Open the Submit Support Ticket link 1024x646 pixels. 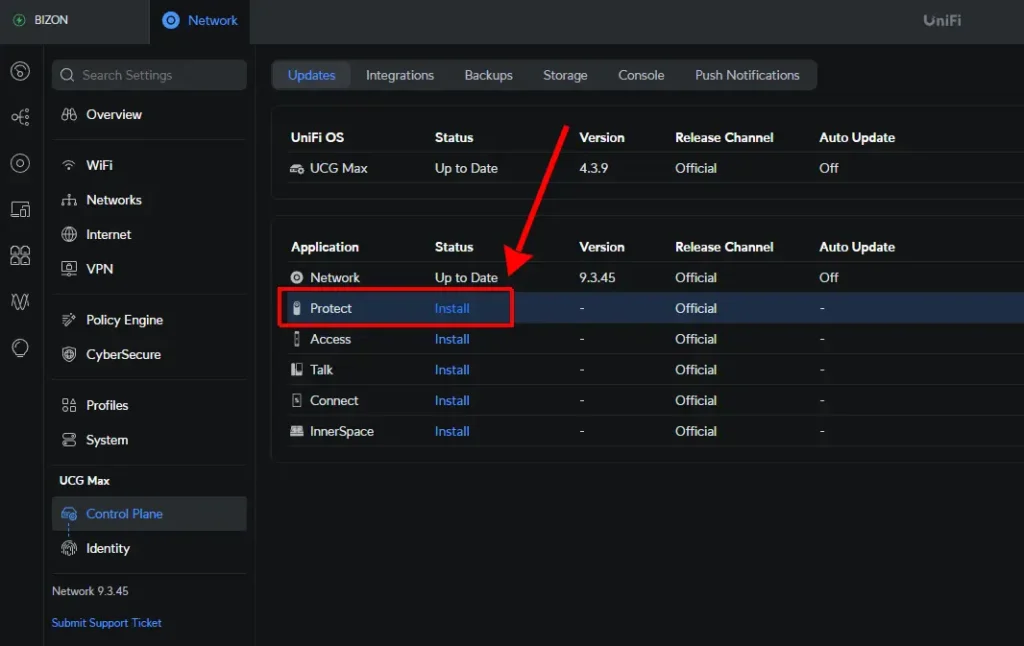106,622
